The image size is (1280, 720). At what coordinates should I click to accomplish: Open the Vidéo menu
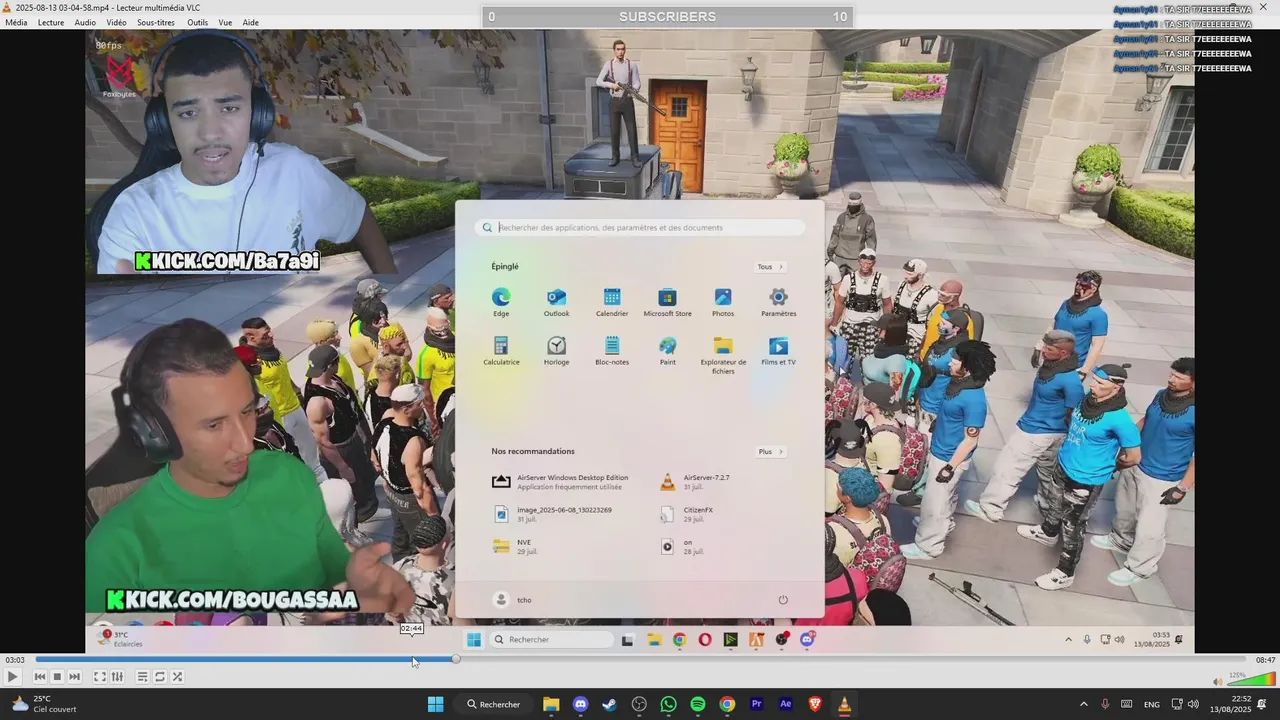coord(116,22)
